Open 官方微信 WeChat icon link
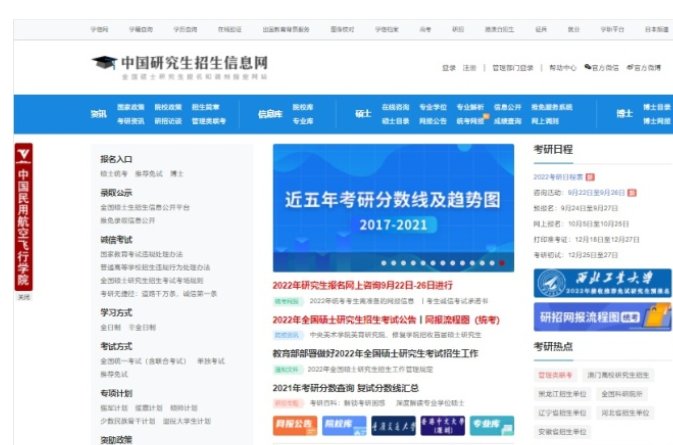Screen dimensions: 673x445 (601, 67)
